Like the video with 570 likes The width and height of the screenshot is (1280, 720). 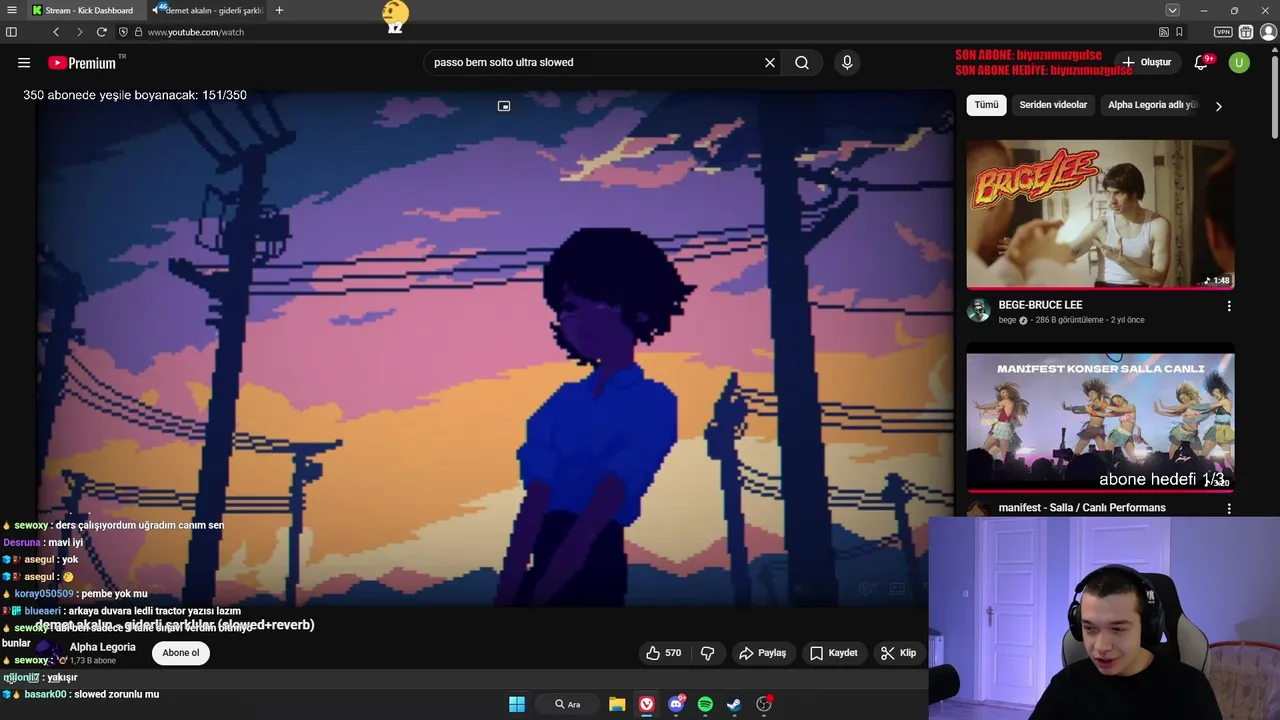point(663,653)
